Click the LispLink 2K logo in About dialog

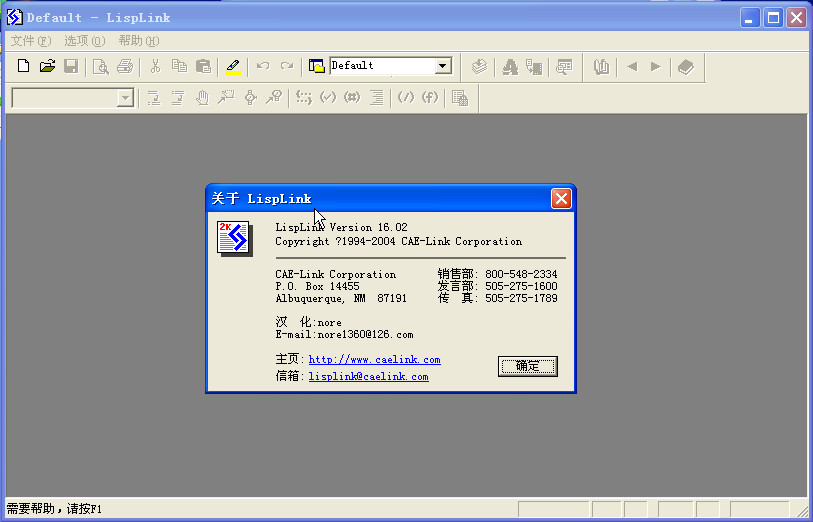(x=234, y=238)
